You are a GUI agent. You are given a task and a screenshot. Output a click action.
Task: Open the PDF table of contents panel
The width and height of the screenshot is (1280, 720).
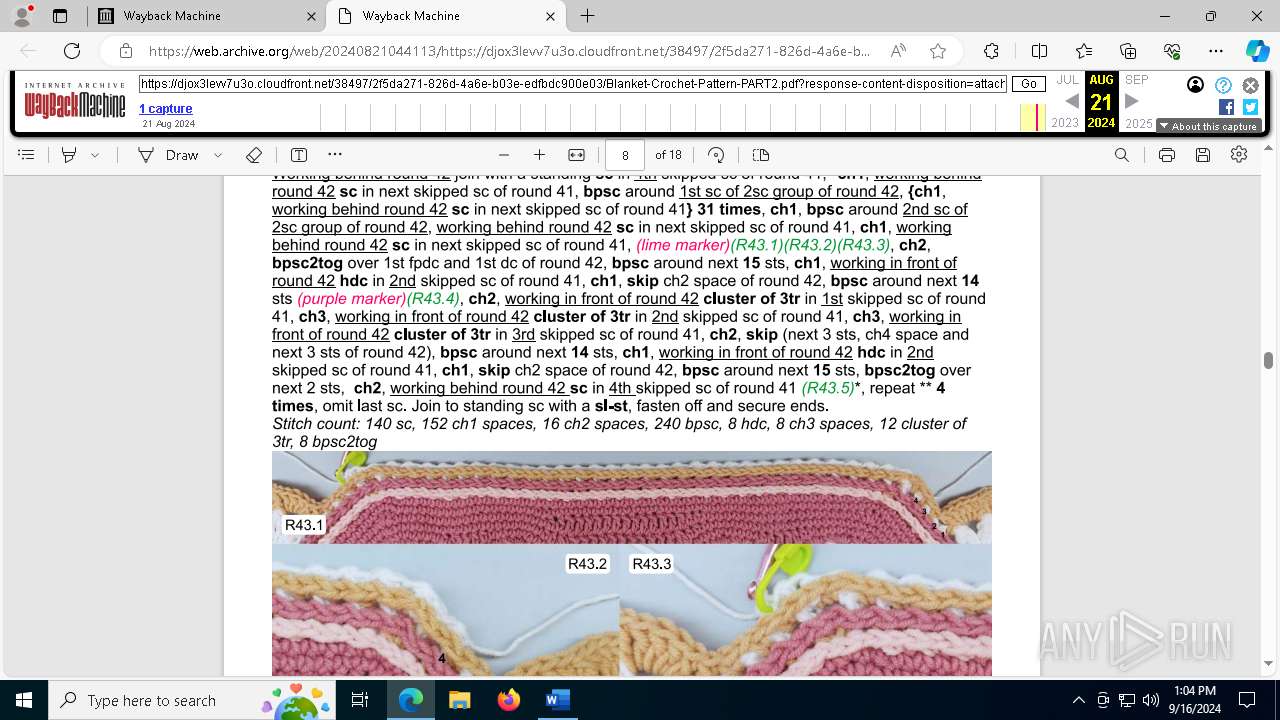click(27, 155)
